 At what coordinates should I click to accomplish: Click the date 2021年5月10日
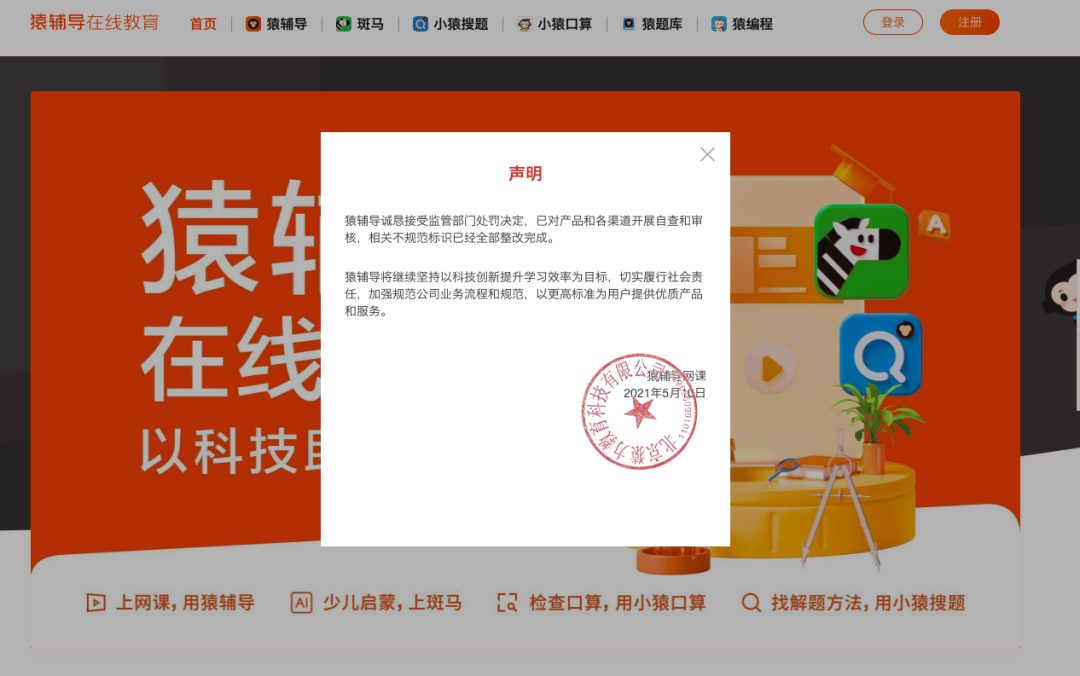[665, 393]
